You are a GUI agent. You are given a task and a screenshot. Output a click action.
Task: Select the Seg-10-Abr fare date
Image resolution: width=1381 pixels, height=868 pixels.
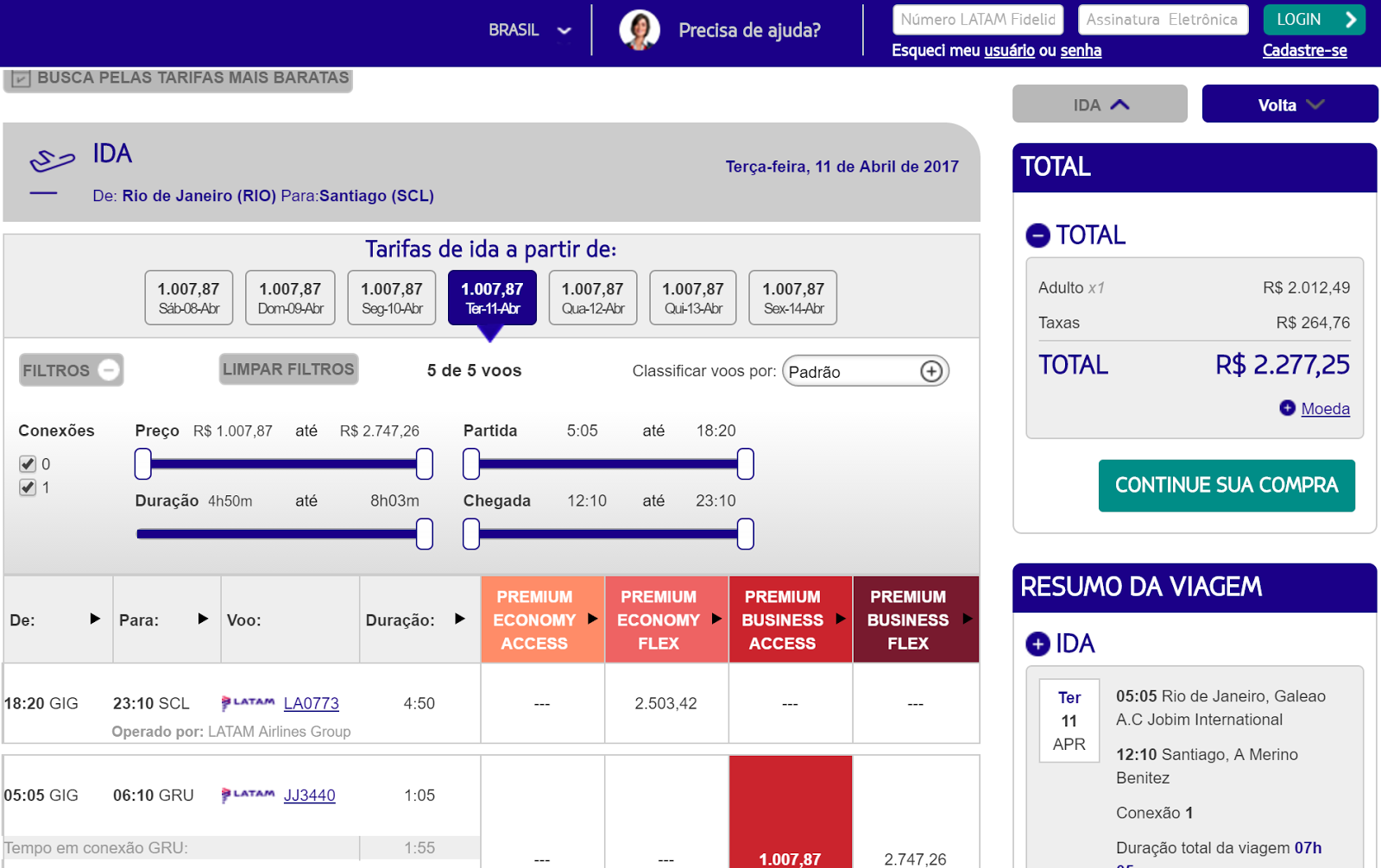pyautogui.click(x=392, y=298)
